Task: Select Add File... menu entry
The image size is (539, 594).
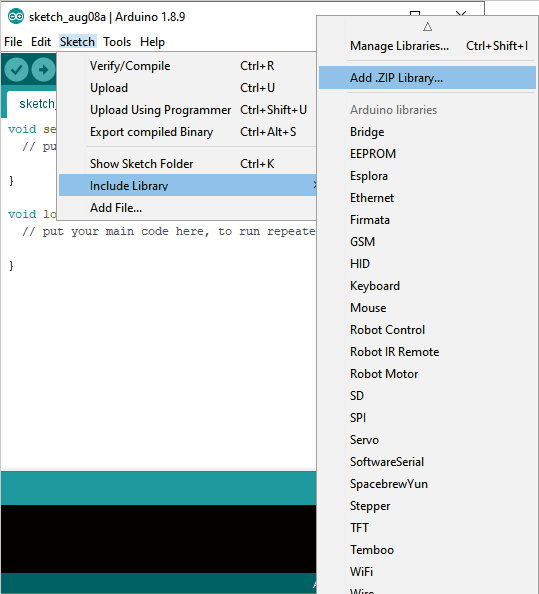Action: pos(187,208)
